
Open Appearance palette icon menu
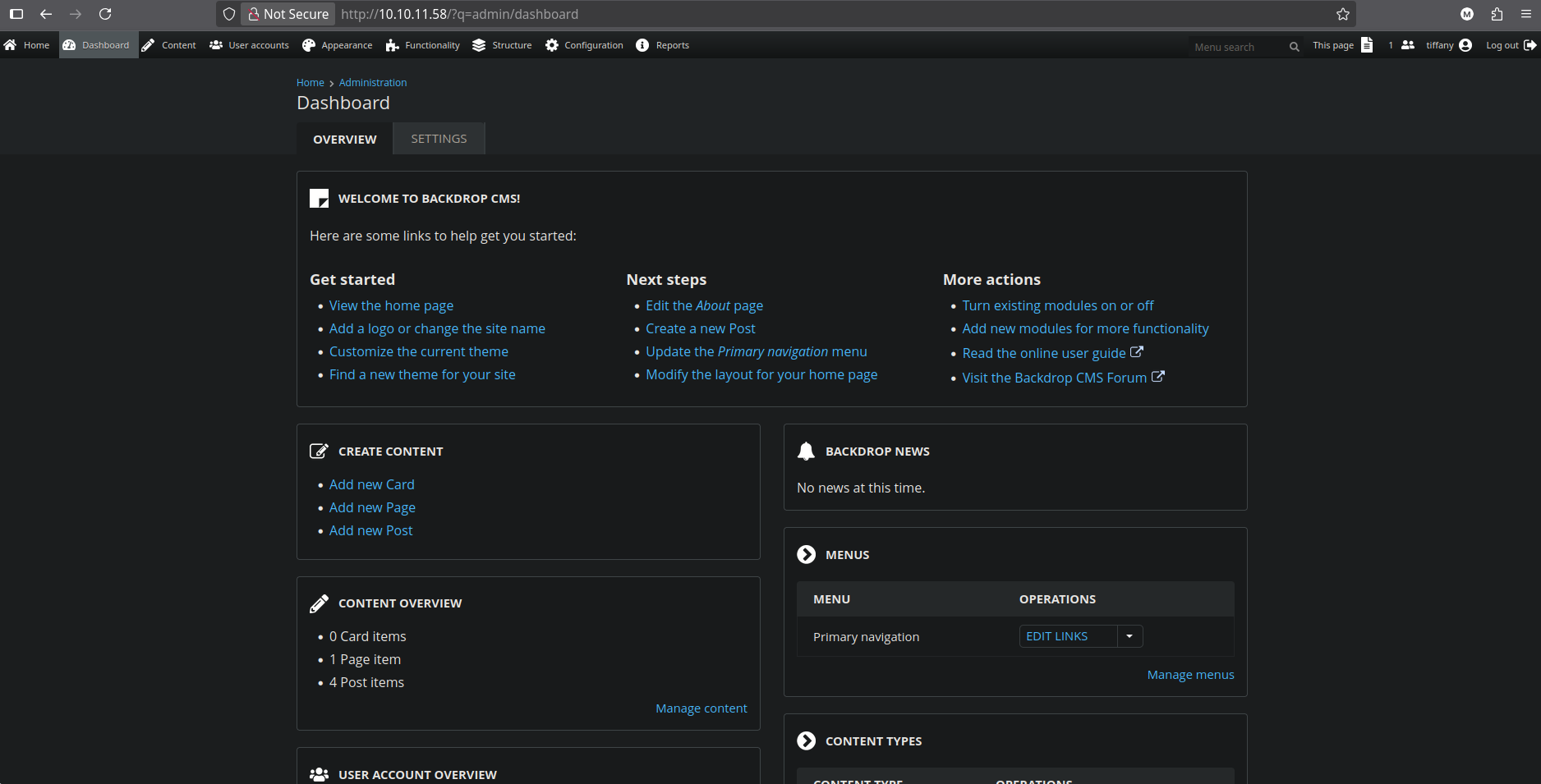pyautogui.click(x=309, y=45)
